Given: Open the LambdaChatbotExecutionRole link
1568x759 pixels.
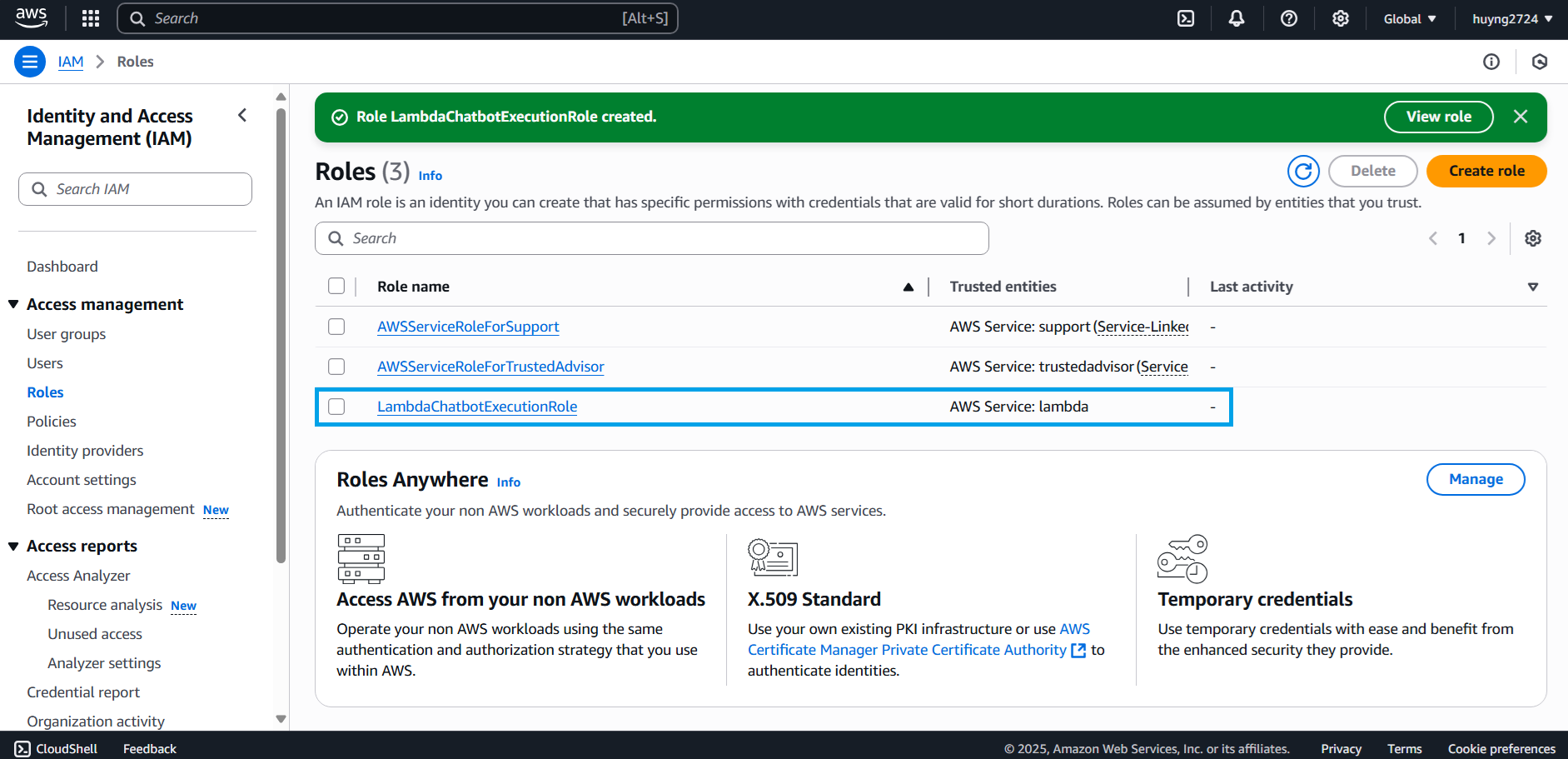Looking at the screenshot, I should click(477, 407).
